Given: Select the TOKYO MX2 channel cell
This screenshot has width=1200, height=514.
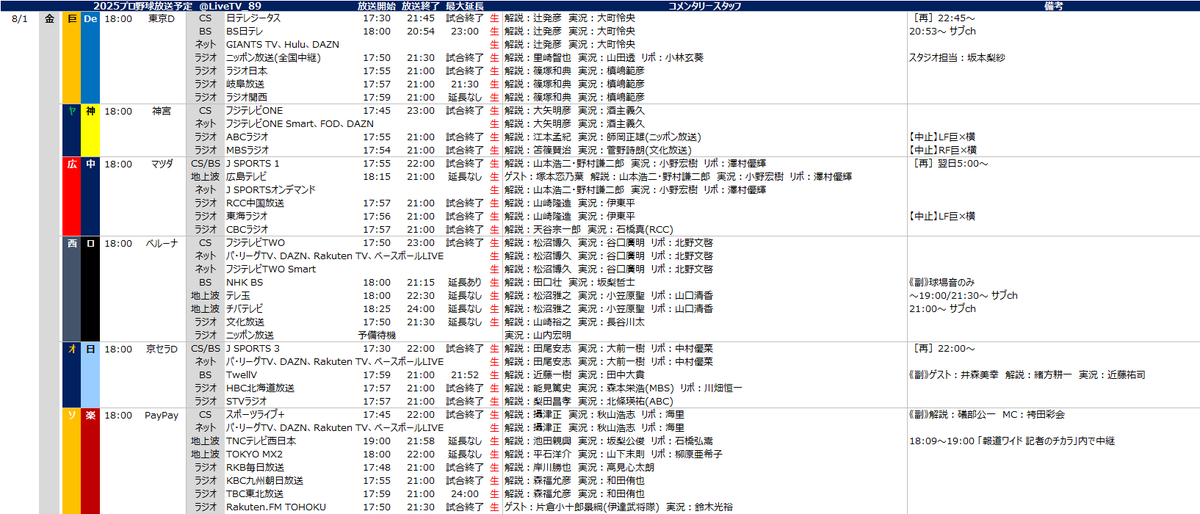Looking at the screenshot, I should point(252,453).
